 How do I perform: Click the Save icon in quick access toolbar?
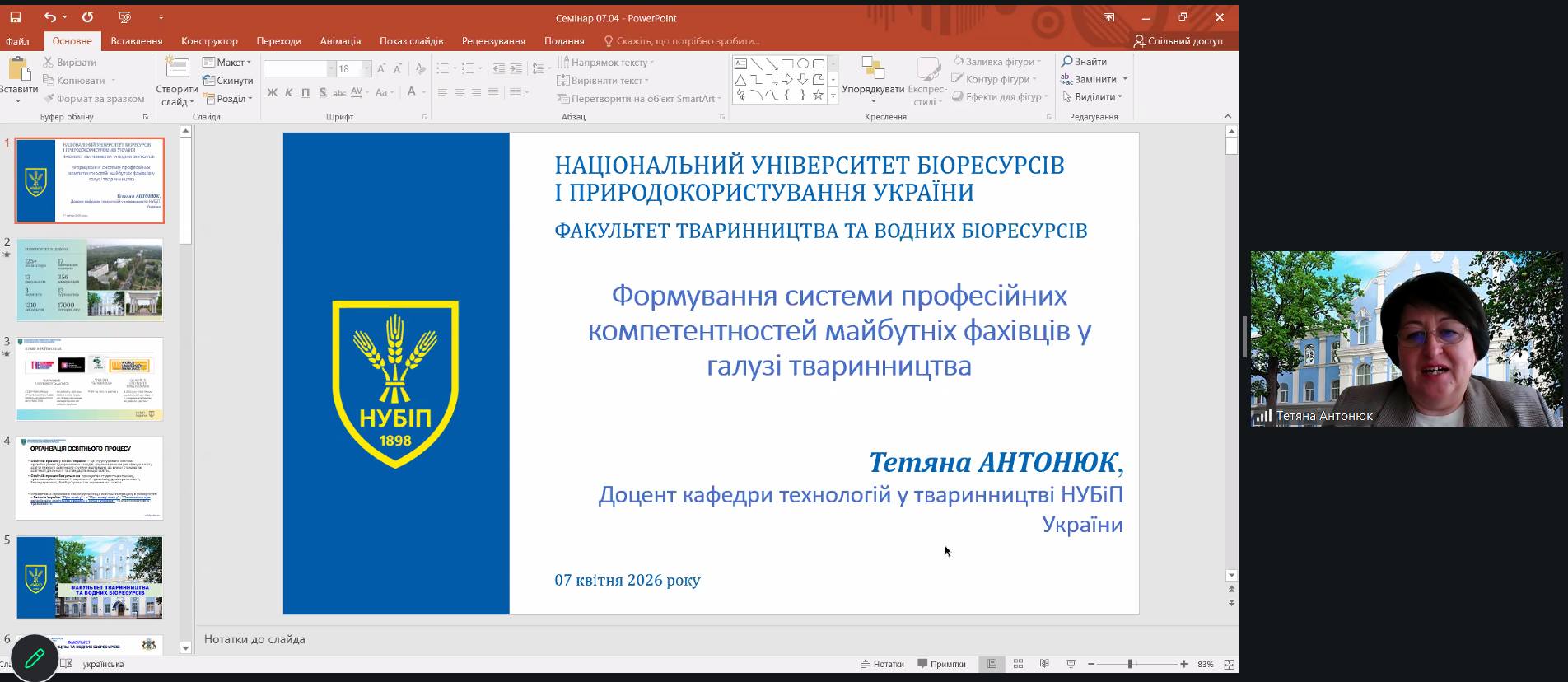15,17
